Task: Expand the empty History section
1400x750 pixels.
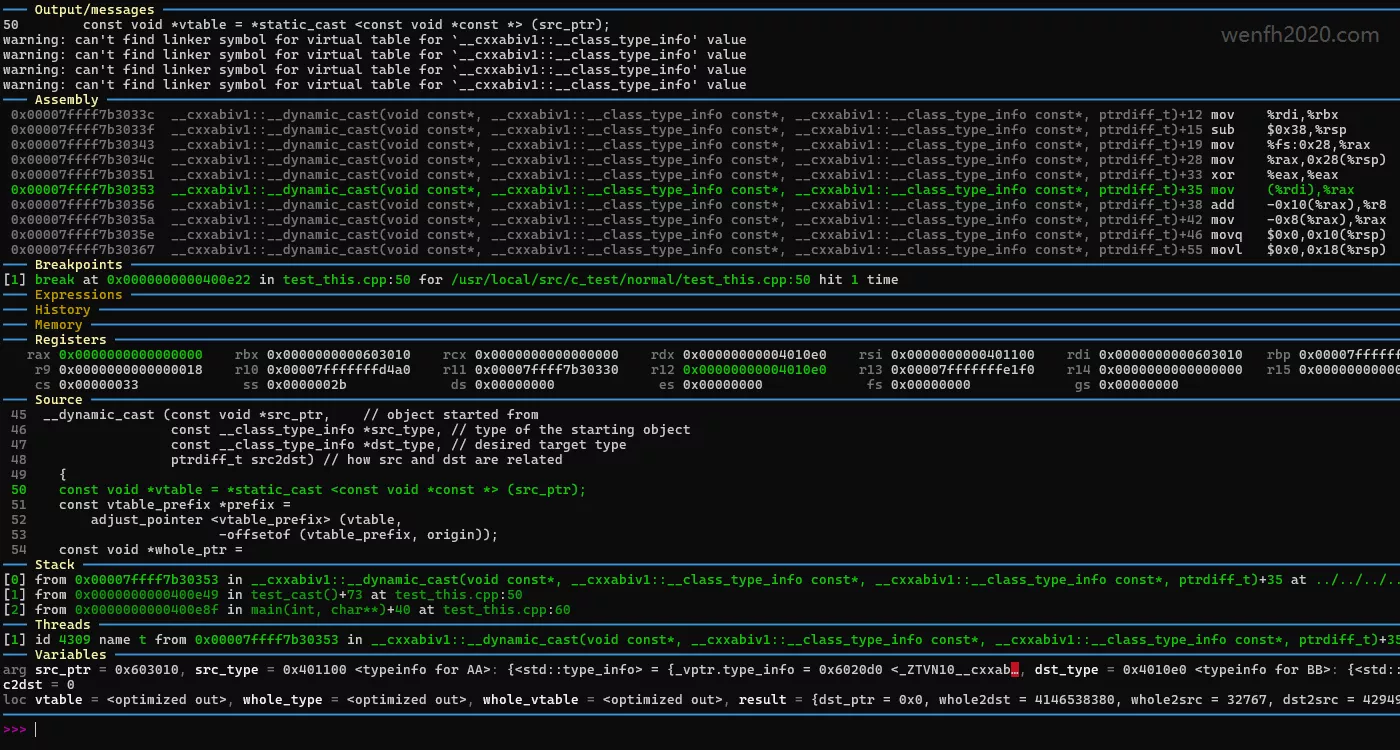Action: (62, 310)
